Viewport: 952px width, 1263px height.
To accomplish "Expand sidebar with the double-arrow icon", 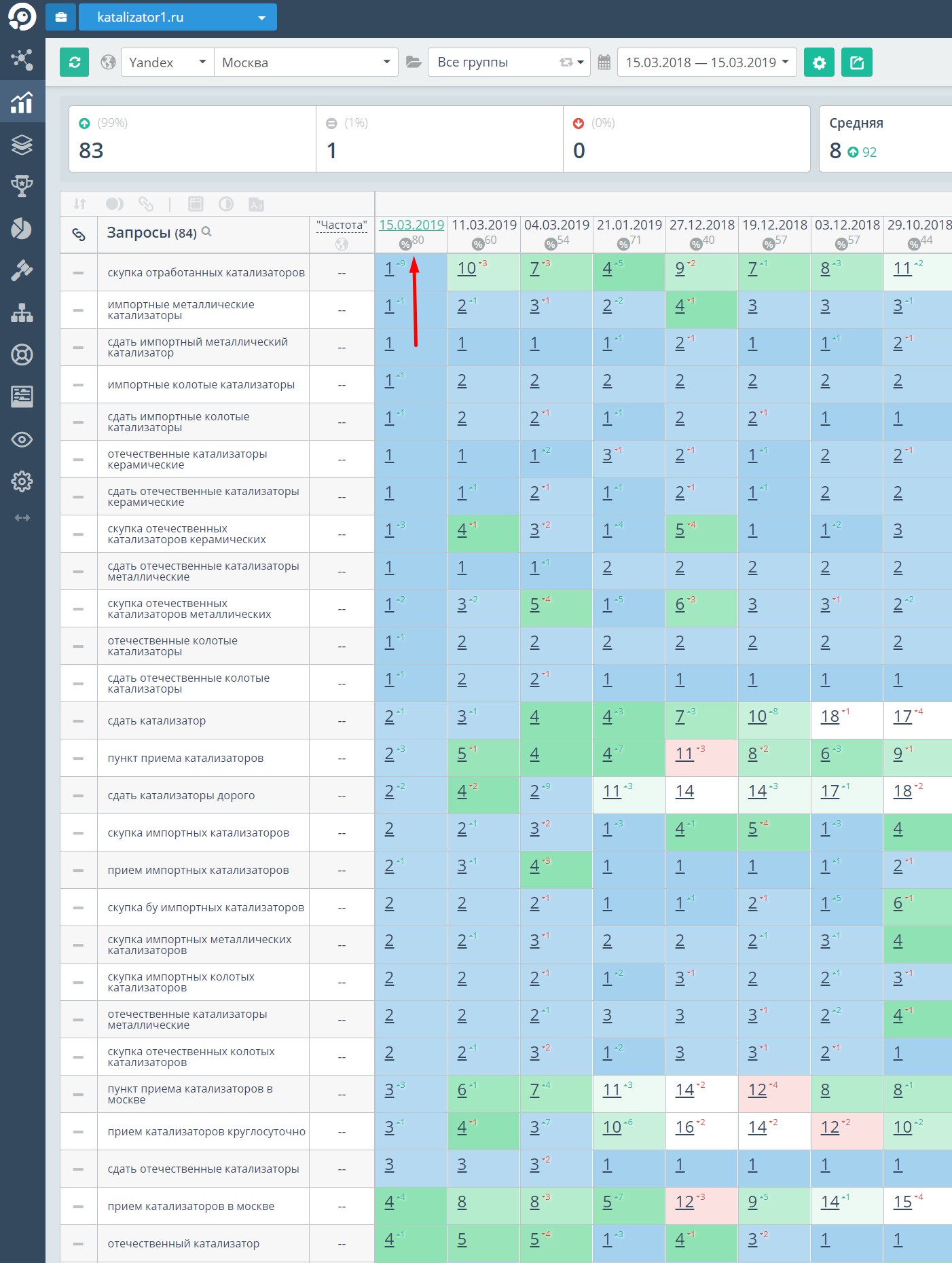I will coord(22,517).
